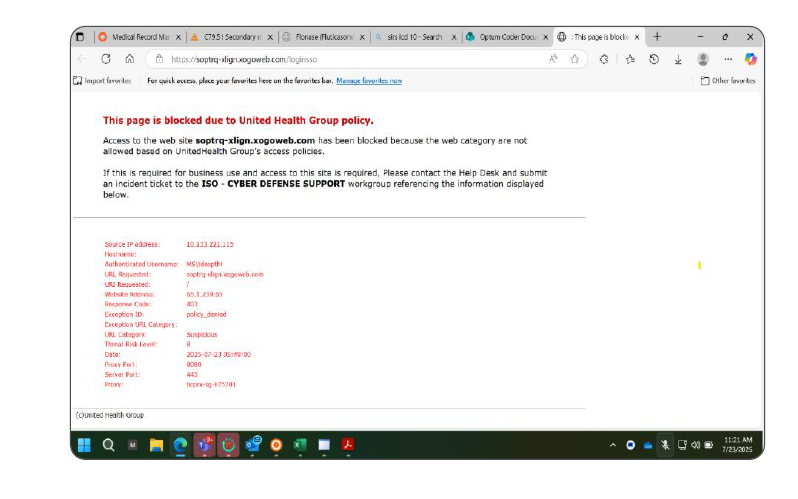
Task: Open a new tab with the plus button
Action: click(x=657, y=37)
